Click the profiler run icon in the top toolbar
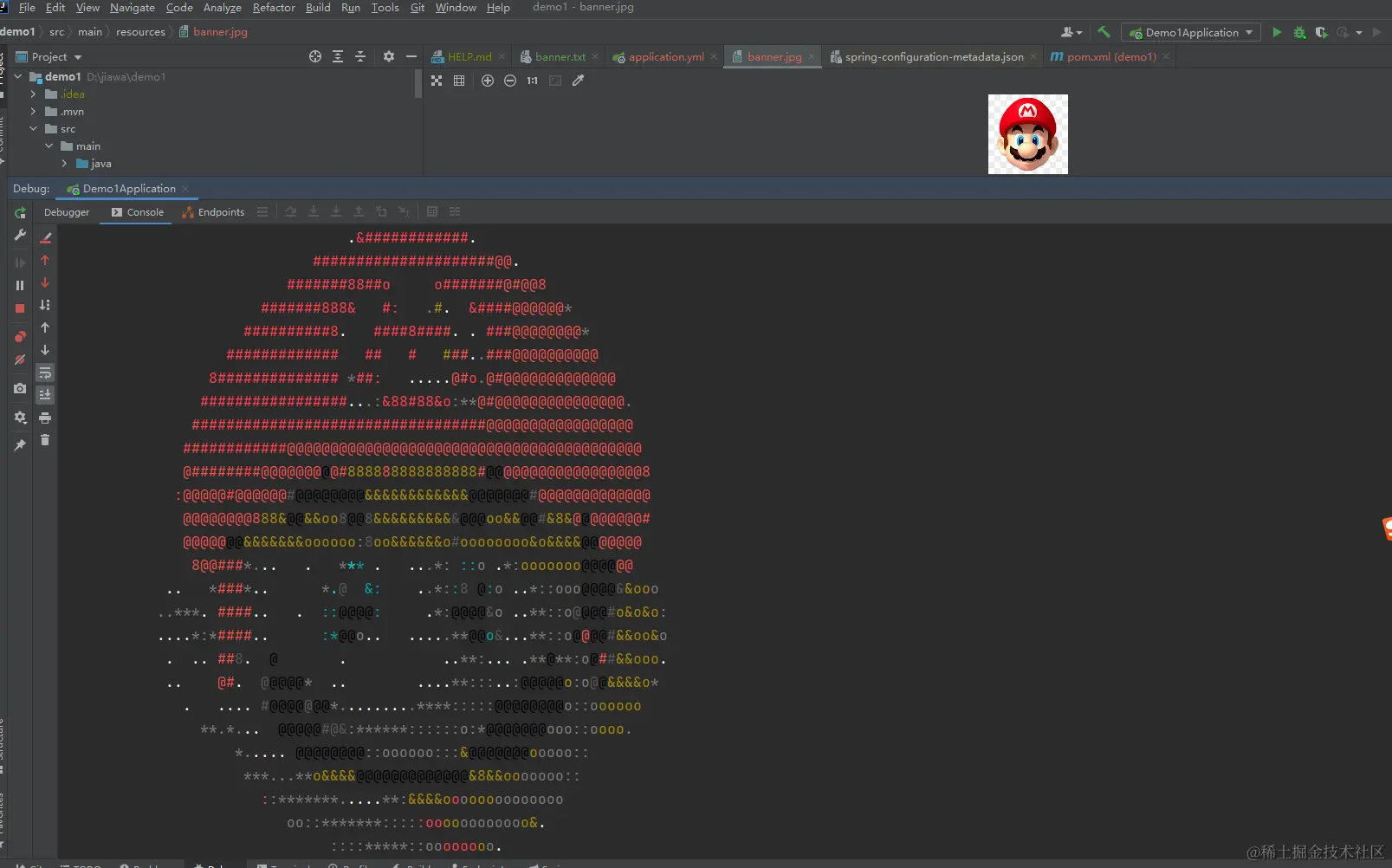The width and height of the screenshot is (1392, 868). tap(1343, 32)
